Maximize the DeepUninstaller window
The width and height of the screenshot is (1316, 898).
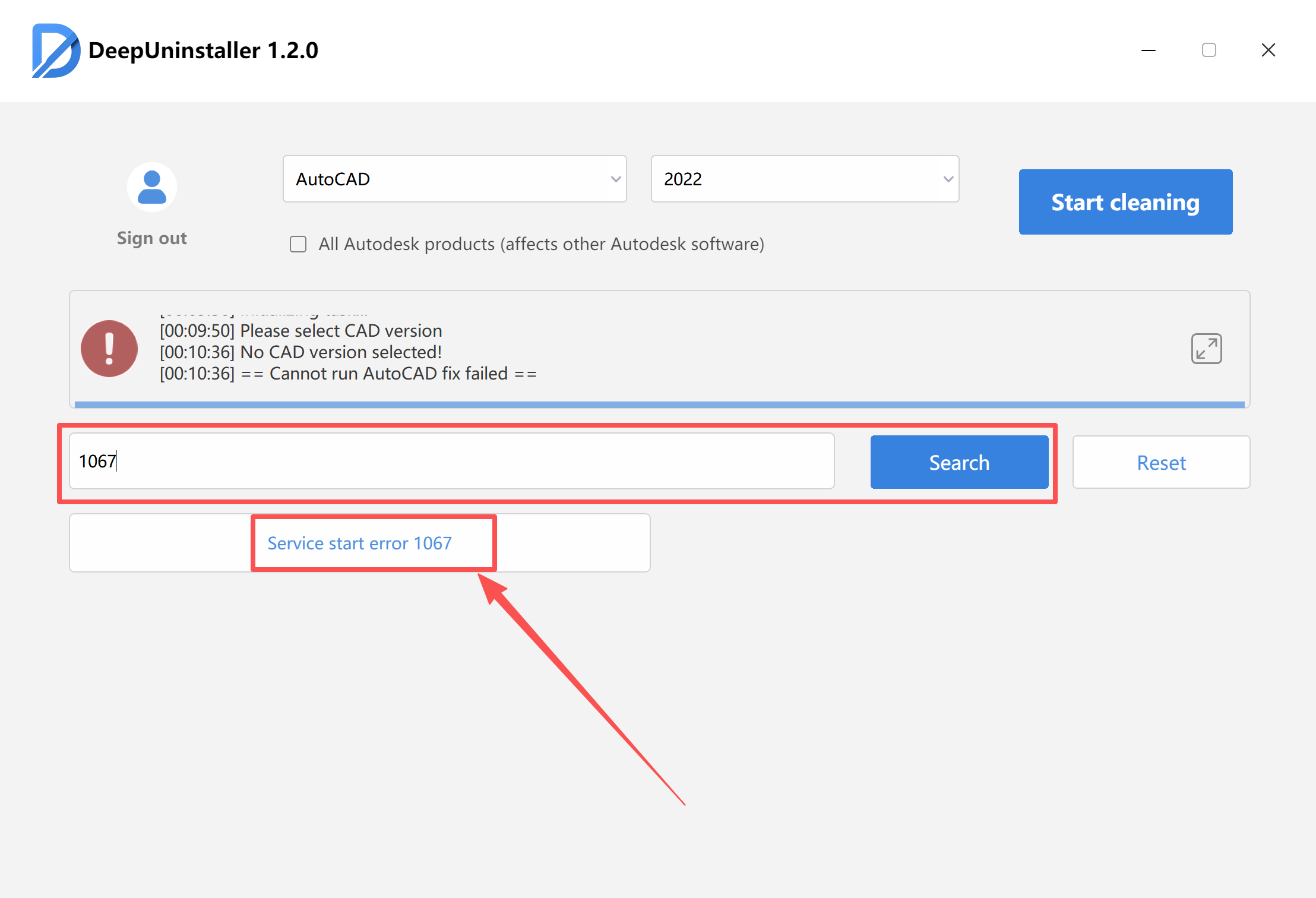point(1209,50)
